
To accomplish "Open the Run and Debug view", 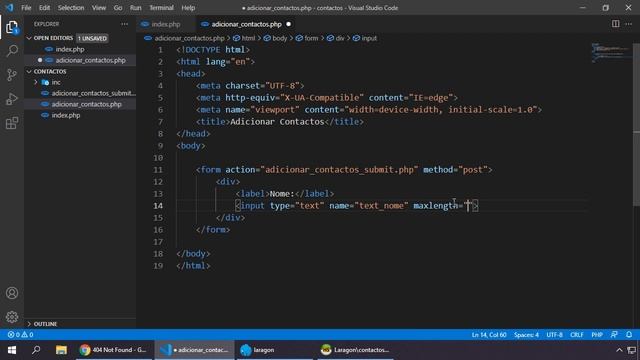I will tap(12, 99).
